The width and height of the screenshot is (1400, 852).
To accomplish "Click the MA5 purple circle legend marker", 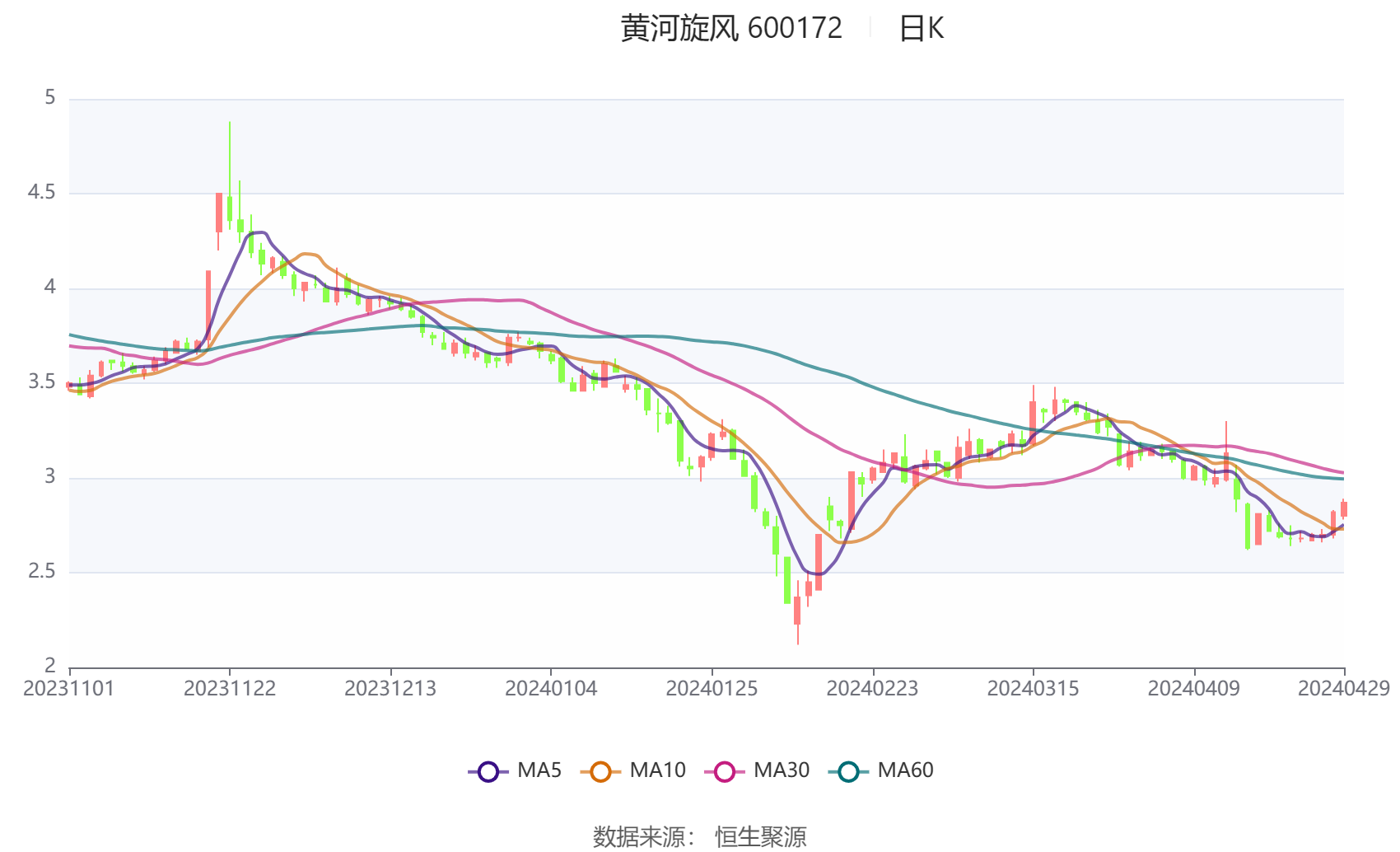I will coord(488,771).
